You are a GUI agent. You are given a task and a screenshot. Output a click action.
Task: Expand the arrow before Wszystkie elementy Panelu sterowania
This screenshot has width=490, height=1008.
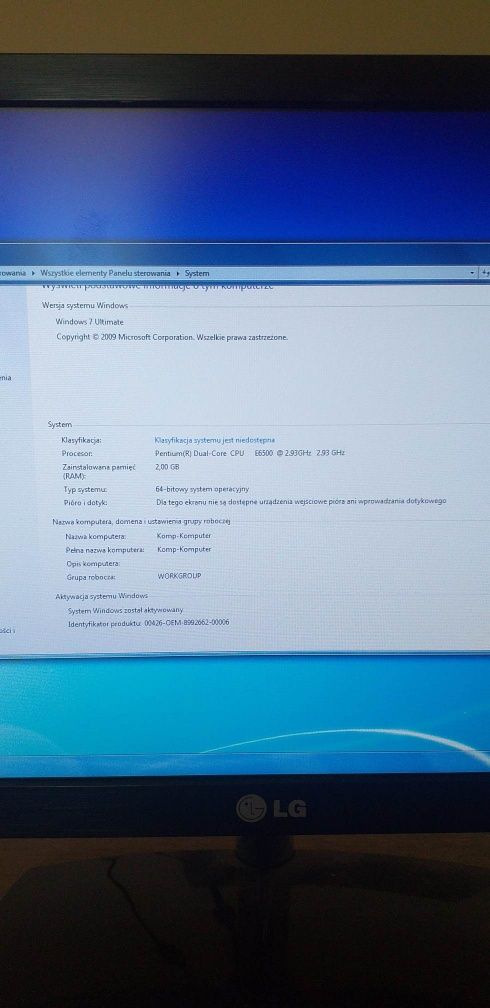coord(33,273)
